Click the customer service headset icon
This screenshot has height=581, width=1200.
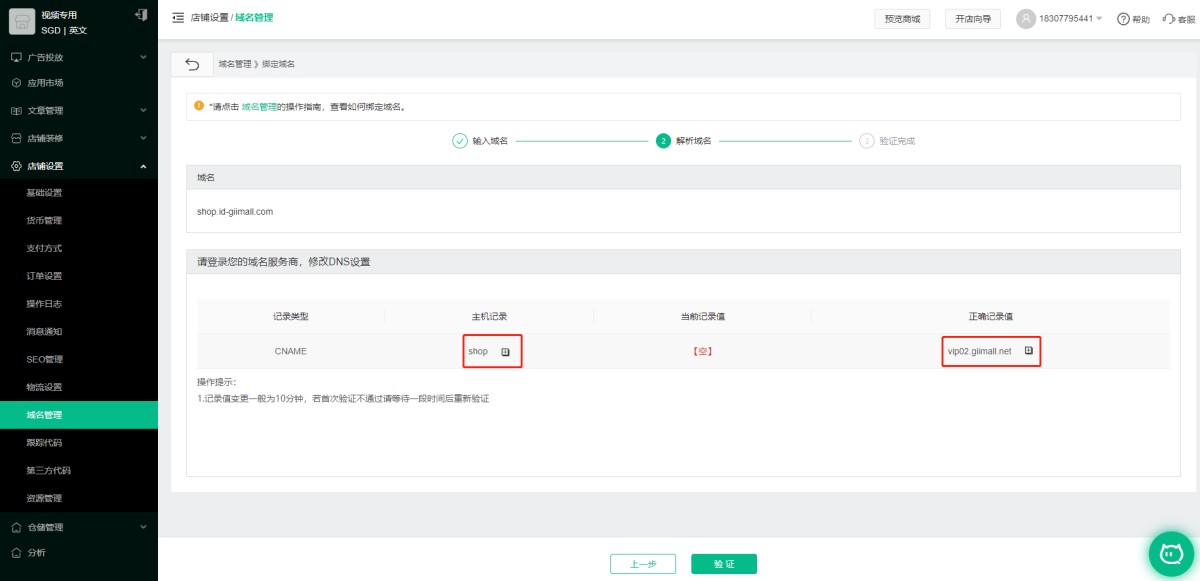point(1169,19)
